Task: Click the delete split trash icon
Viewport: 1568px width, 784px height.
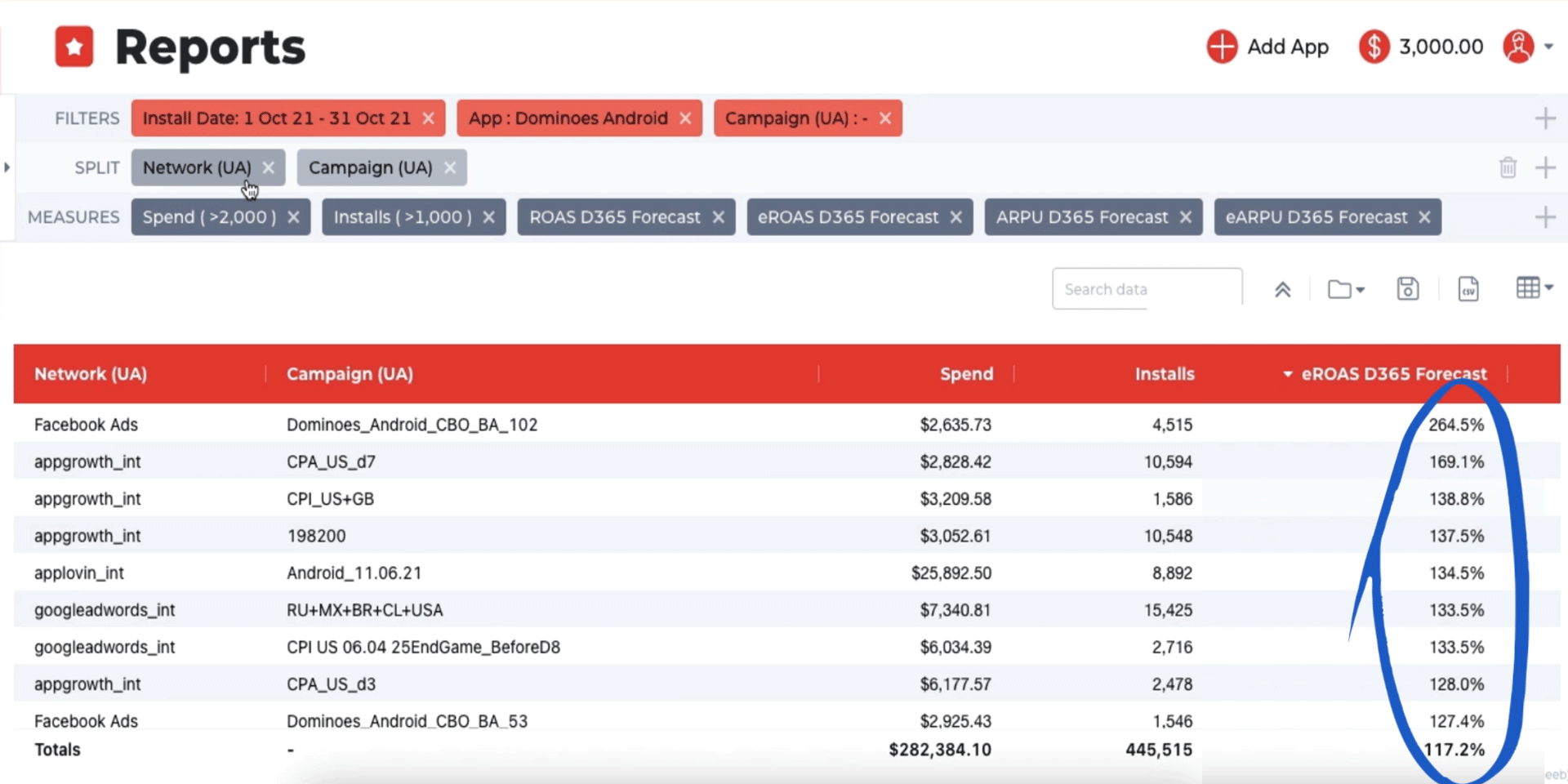Action: click(1508, 167)
